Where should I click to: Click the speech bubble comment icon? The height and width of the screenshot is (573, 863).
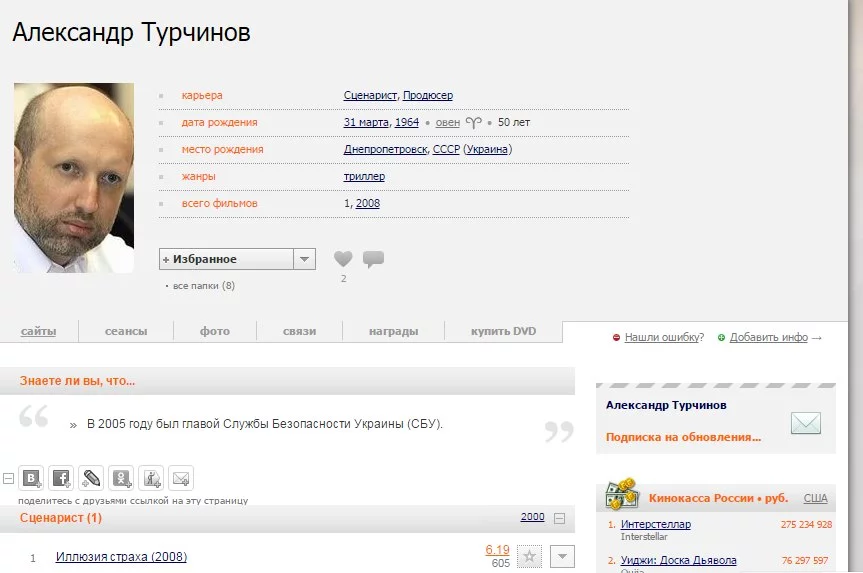tap(373, 259)
